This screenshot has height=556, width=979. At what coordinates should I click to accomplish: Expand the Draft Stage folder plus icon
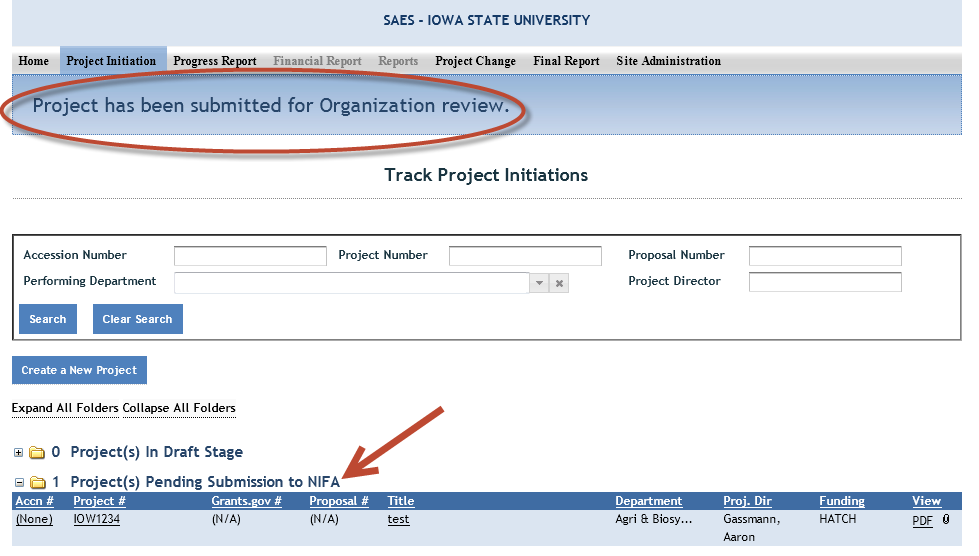tap(18, 453)
